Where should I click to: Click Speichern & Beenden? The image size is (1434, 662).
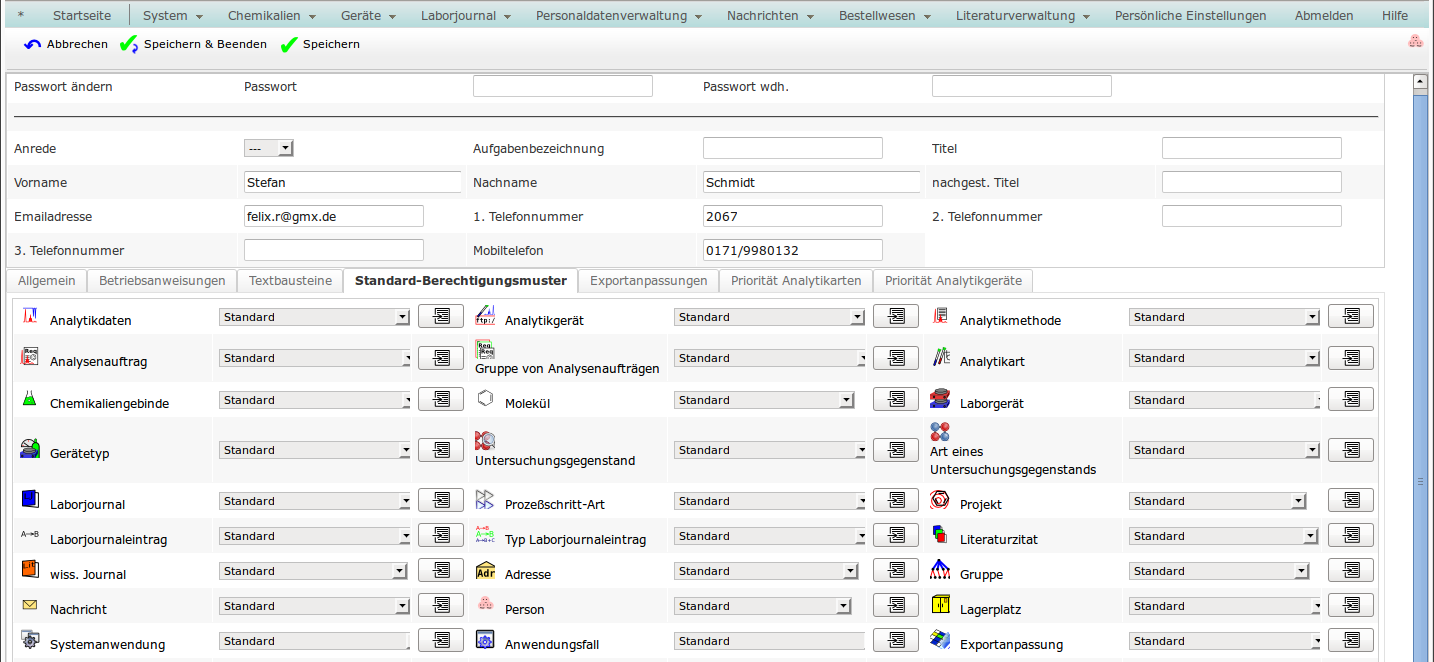pos(194,44)
